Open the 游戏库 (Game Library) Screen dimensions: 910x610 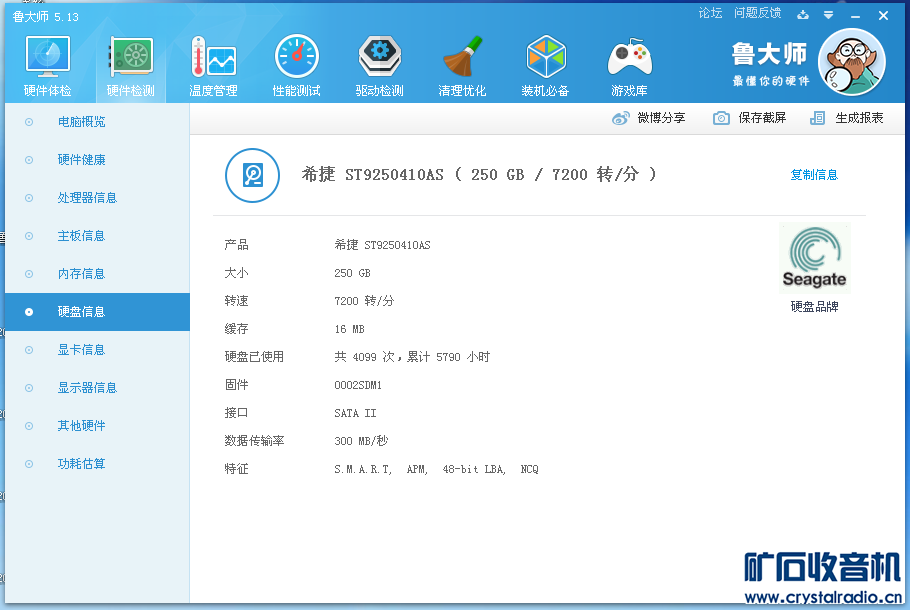coord(628,64)
